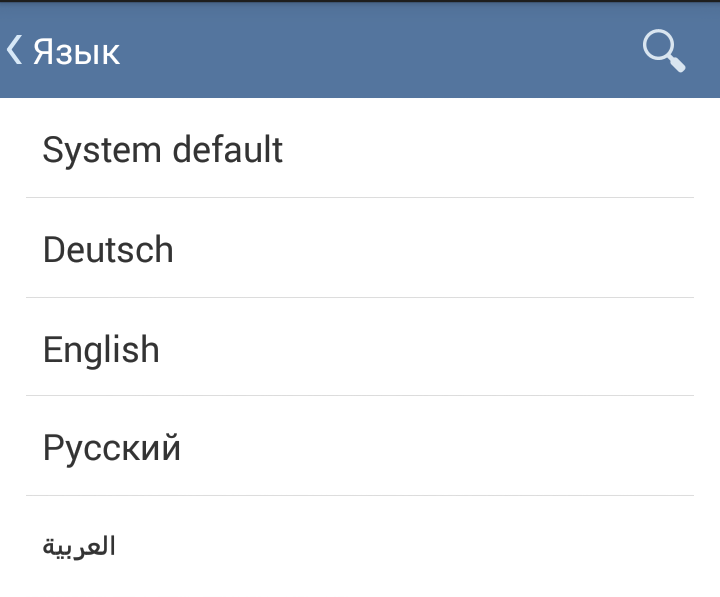
Task: Click the Язык header title
Action: coord(77,51)
